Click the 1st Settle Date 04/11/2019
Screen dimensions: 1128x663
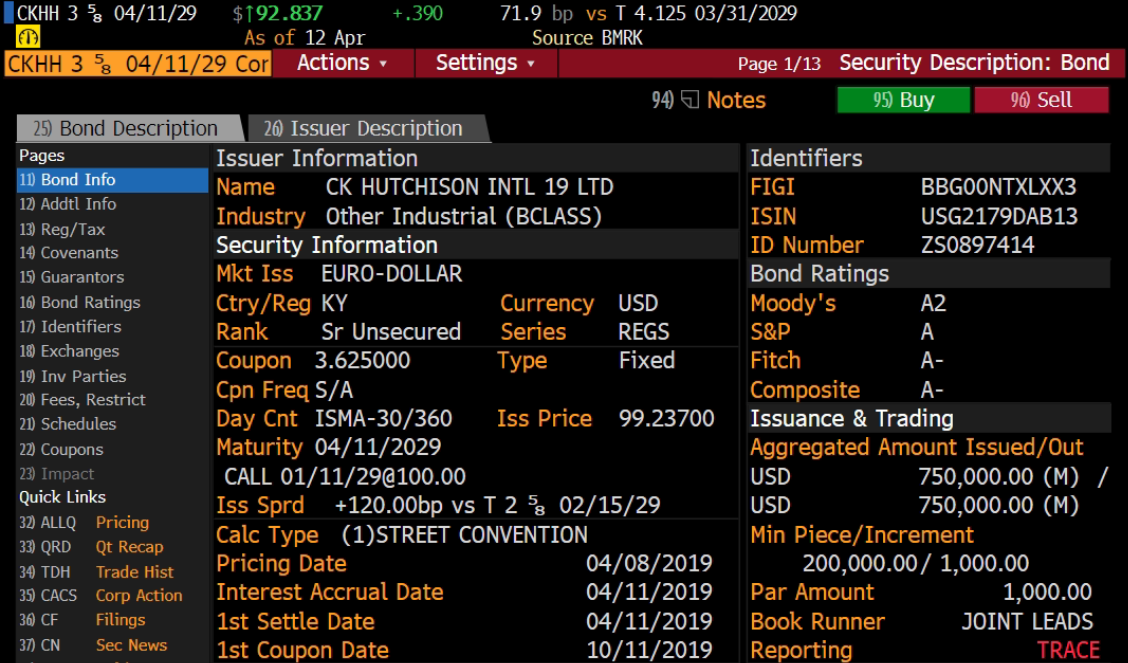coord(649,621)
